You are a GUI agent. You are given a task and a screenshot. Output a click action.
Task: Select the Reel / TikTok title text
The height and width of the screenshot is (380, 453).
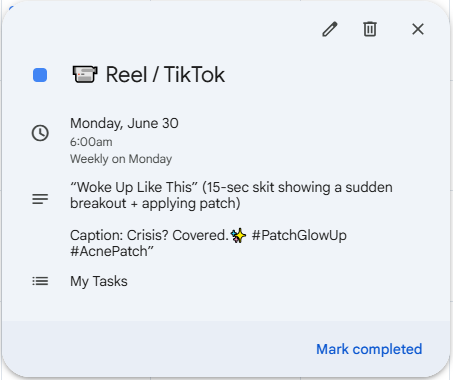pyautogui.click(x=165, y=75)
